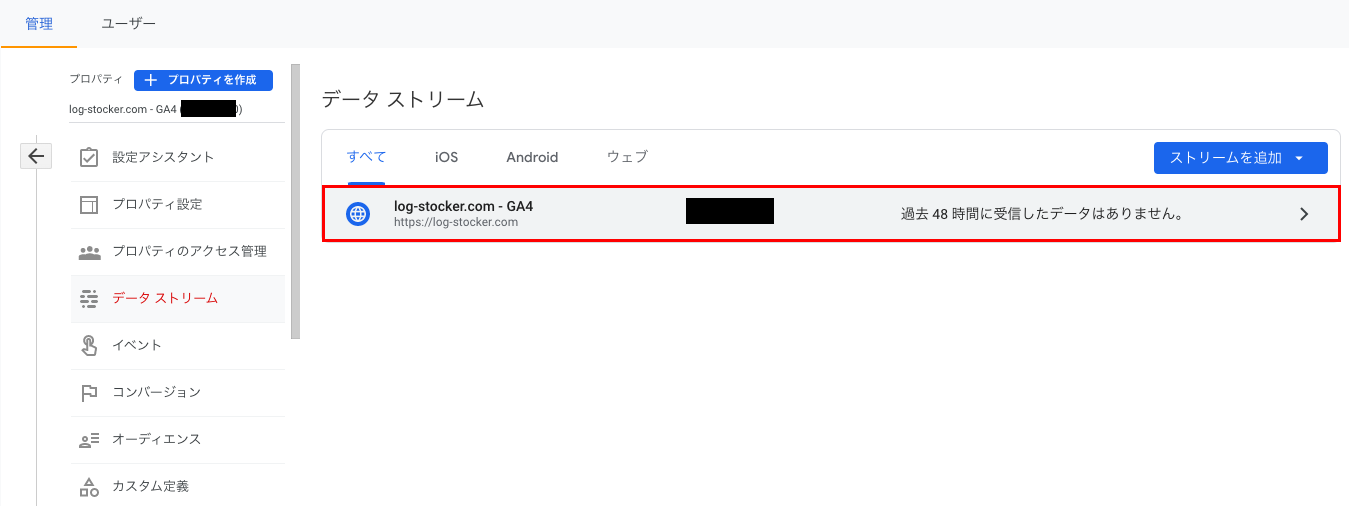Click the URL https://log-stocker.com
Viewport: 1349px width, 506px height.
(x=456, y=222)
